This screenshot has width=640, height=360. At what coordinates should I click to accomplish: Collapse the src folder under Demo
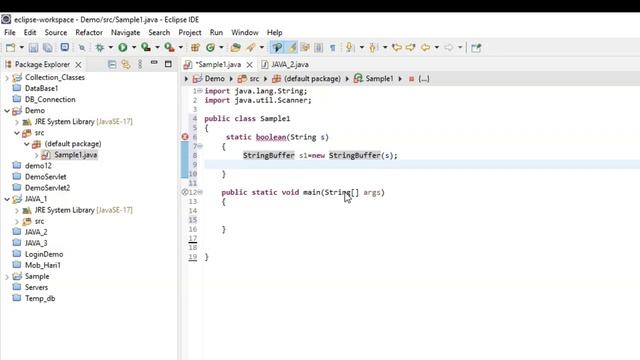[17, 133]
